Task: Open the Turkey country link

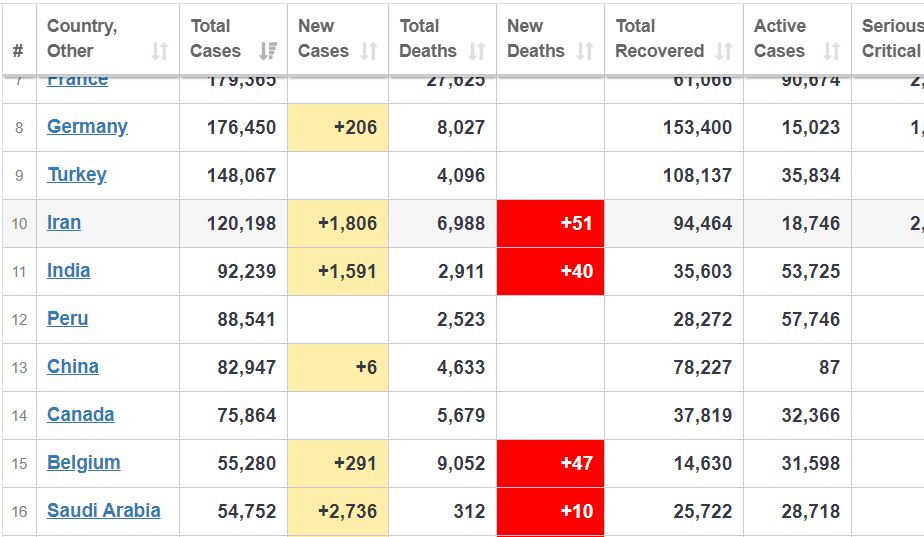Action: pos(77,175)
